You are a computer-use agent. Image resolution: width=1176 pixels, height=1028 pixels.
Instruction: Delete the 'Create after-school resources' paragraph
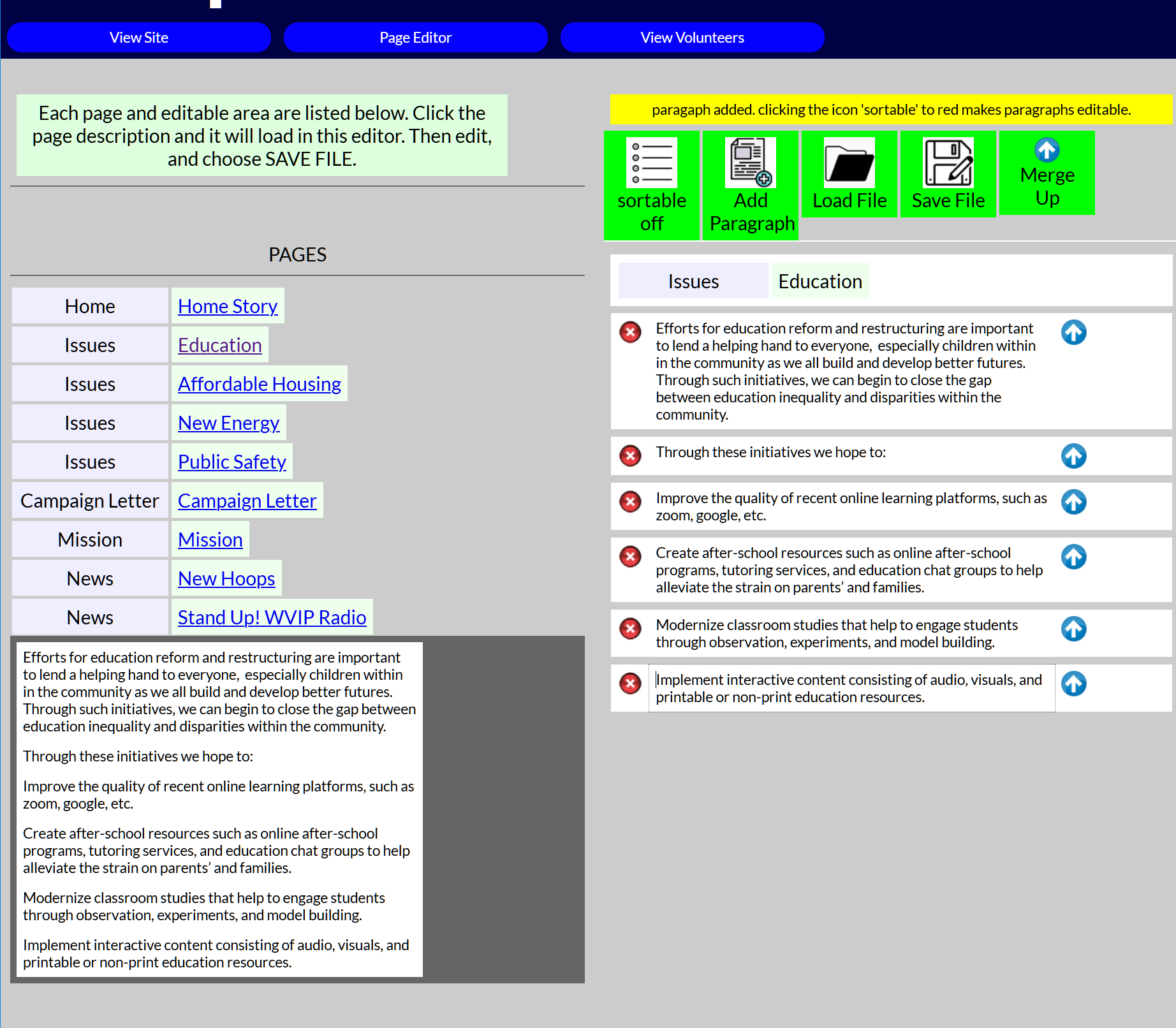(630, 557)
